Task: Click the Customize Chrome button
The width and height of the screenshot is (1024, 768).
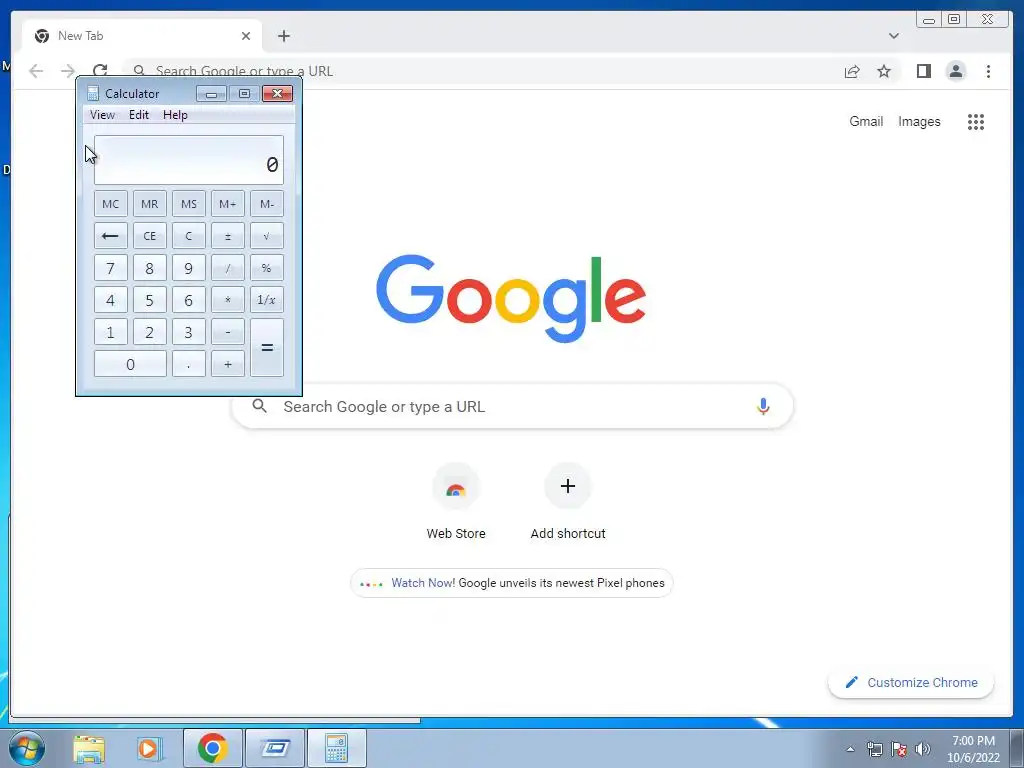Action: click(911, 682)
